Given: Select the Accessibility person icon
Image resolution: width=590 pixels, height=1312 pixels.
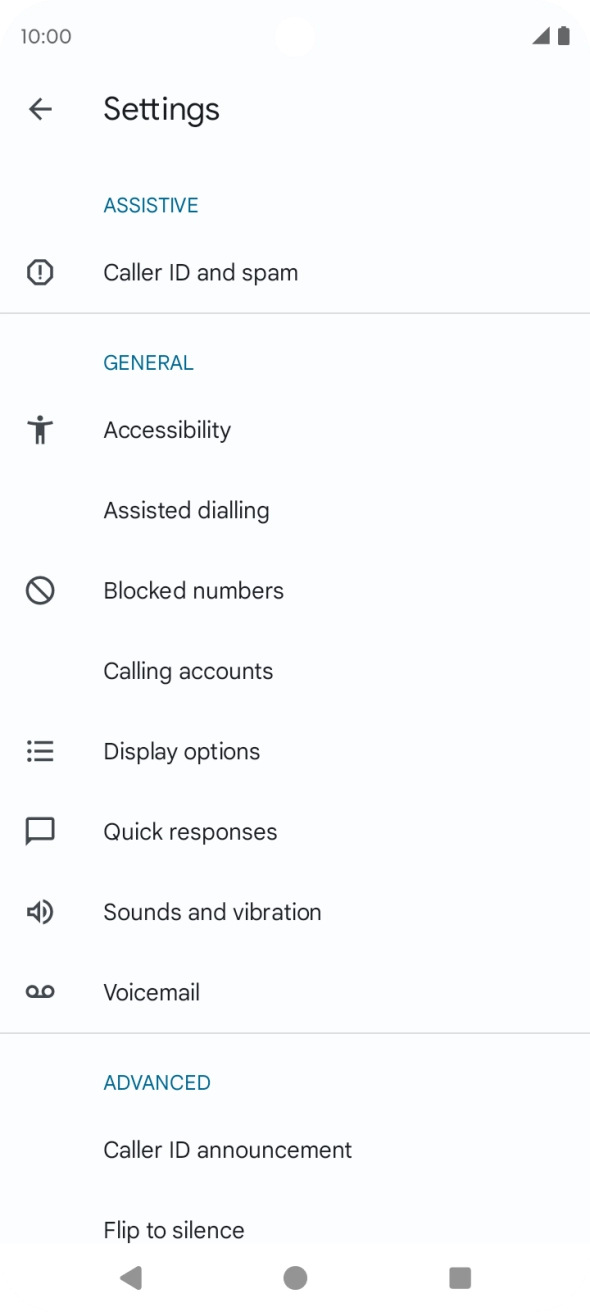Looking at the screenshot, I should pos(40,430).
